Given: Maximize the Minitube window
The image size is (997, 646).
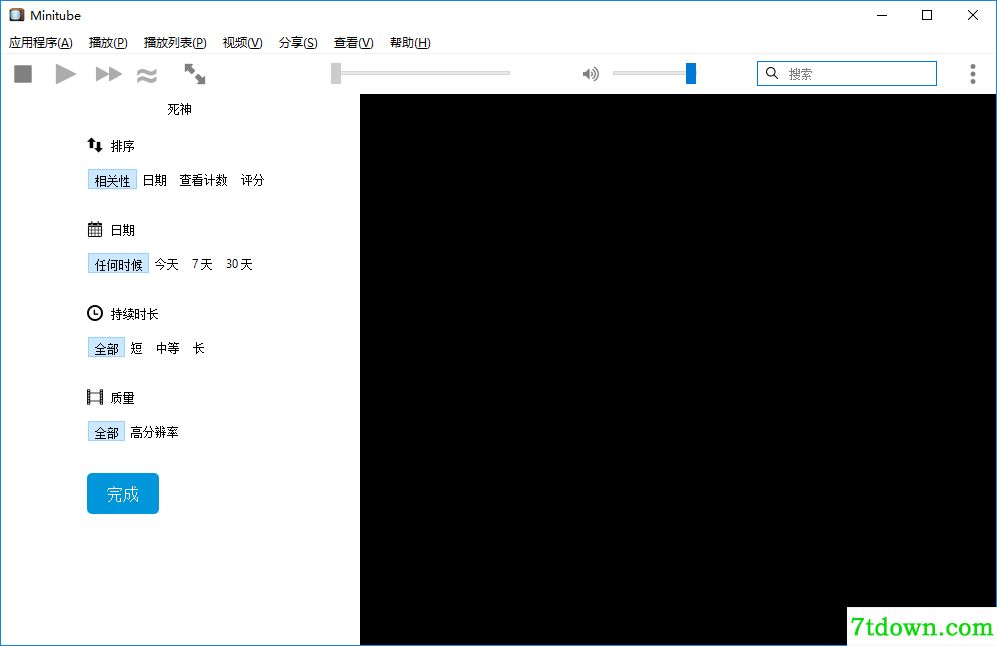Looking at the screenshot, I should [927, 15].
